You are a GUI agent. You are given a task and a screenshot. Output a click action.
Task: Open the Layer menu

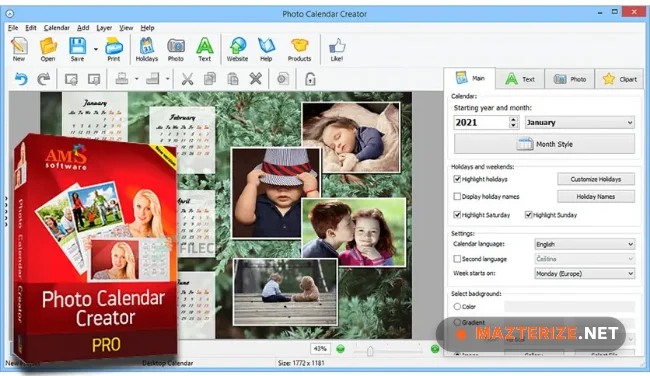tap(104, 28)
